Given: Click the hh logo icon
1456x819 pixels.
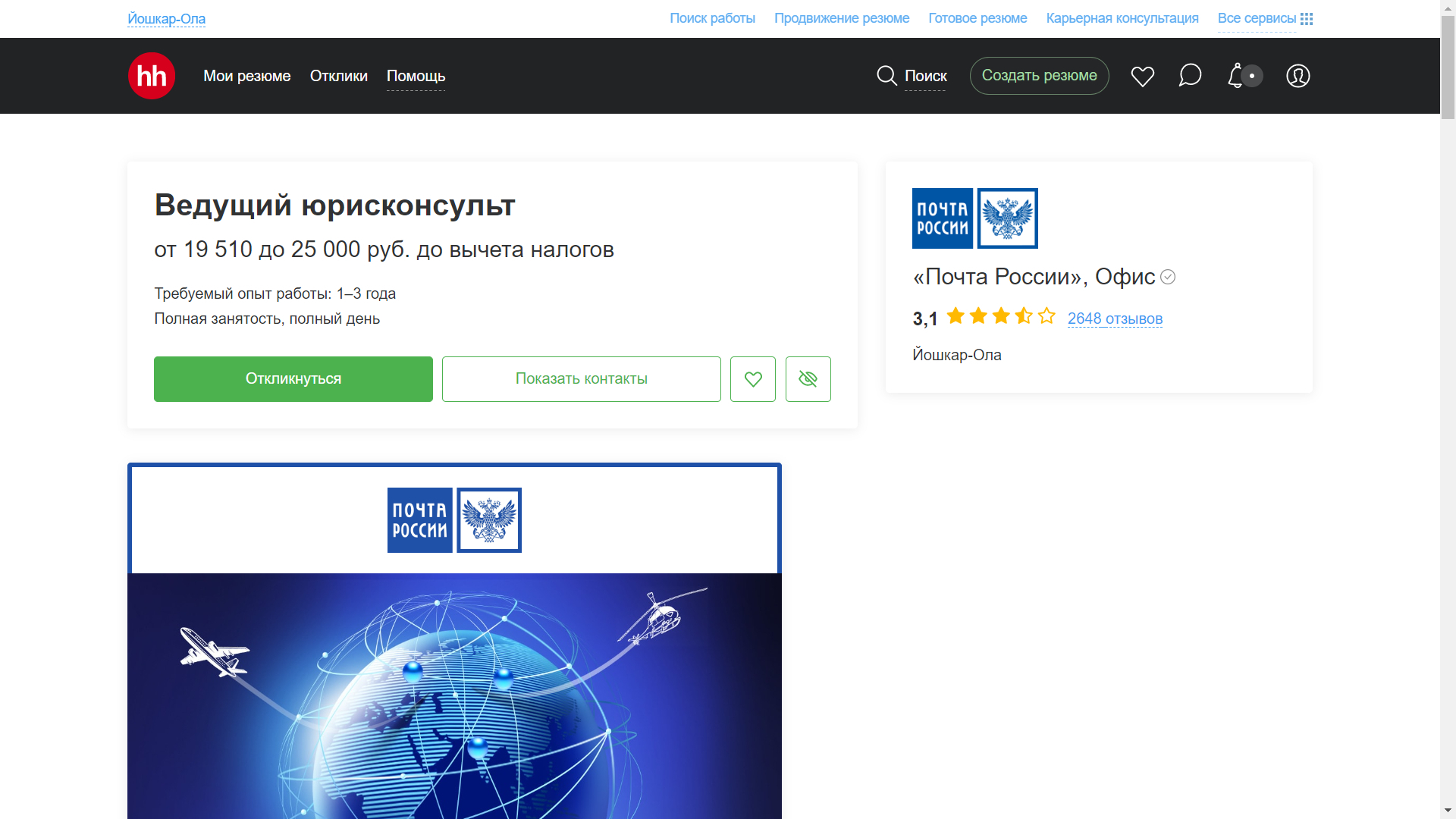Looking at the screenshot, I should tap(152, 76).
